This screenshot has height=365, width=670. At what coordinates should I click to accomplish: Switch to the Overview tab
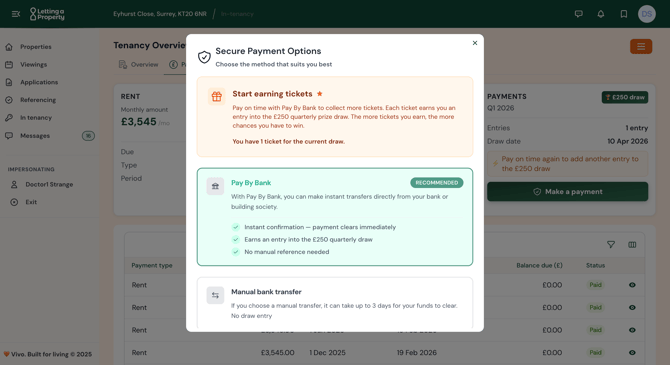(x=138, y=65)
